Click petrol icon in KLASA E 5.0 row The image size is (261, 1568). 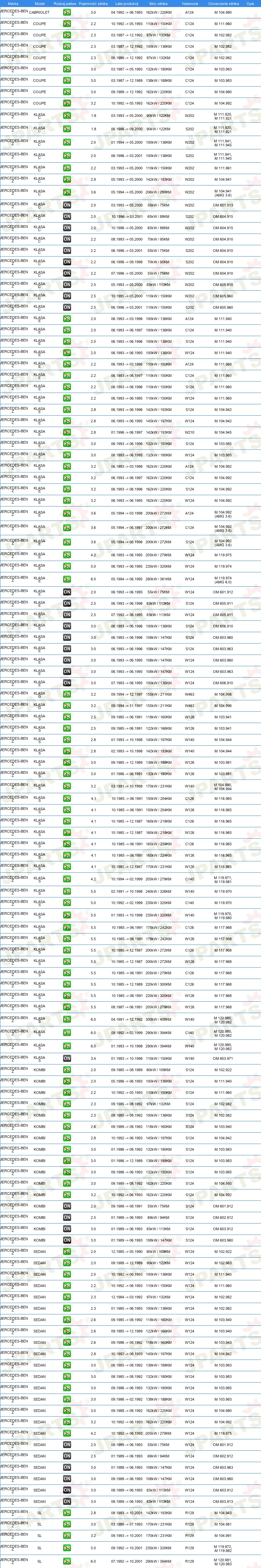67,566
